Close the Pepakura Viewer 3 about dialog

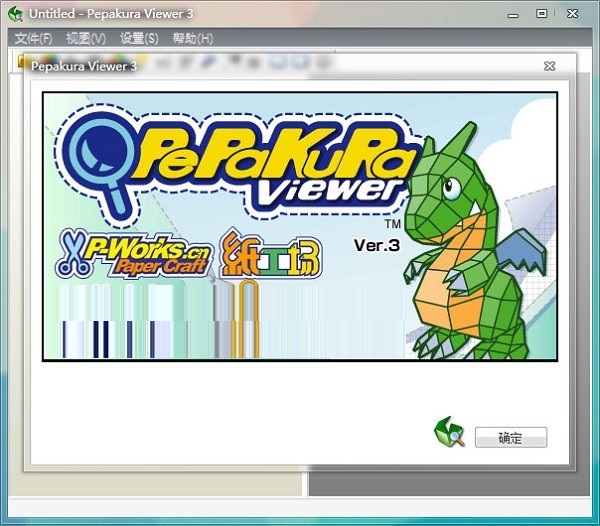549,66
